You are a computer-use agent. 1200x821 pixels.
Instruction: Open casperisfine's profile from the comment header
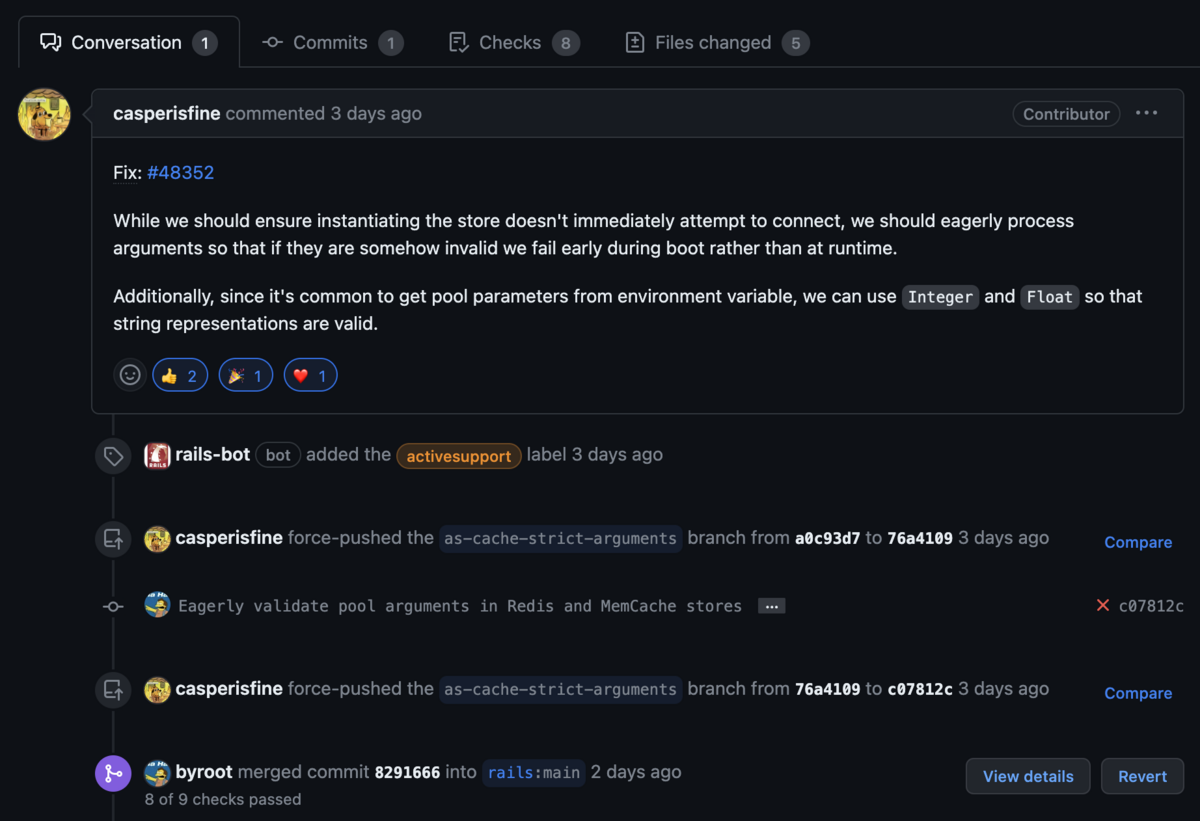pyautogui.click(x=167, y=113)
